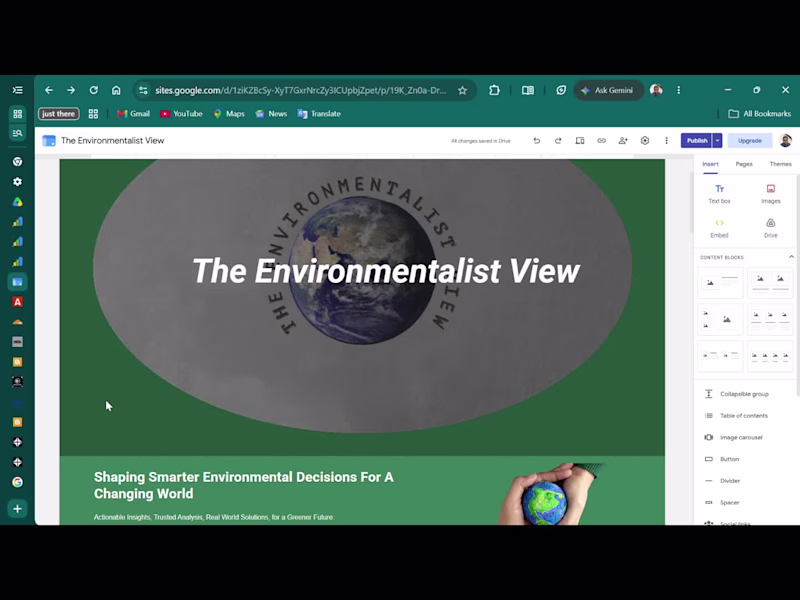Viewport: 800px width, 600px height.
Task: Reload the current page
Action: [93, 90]
